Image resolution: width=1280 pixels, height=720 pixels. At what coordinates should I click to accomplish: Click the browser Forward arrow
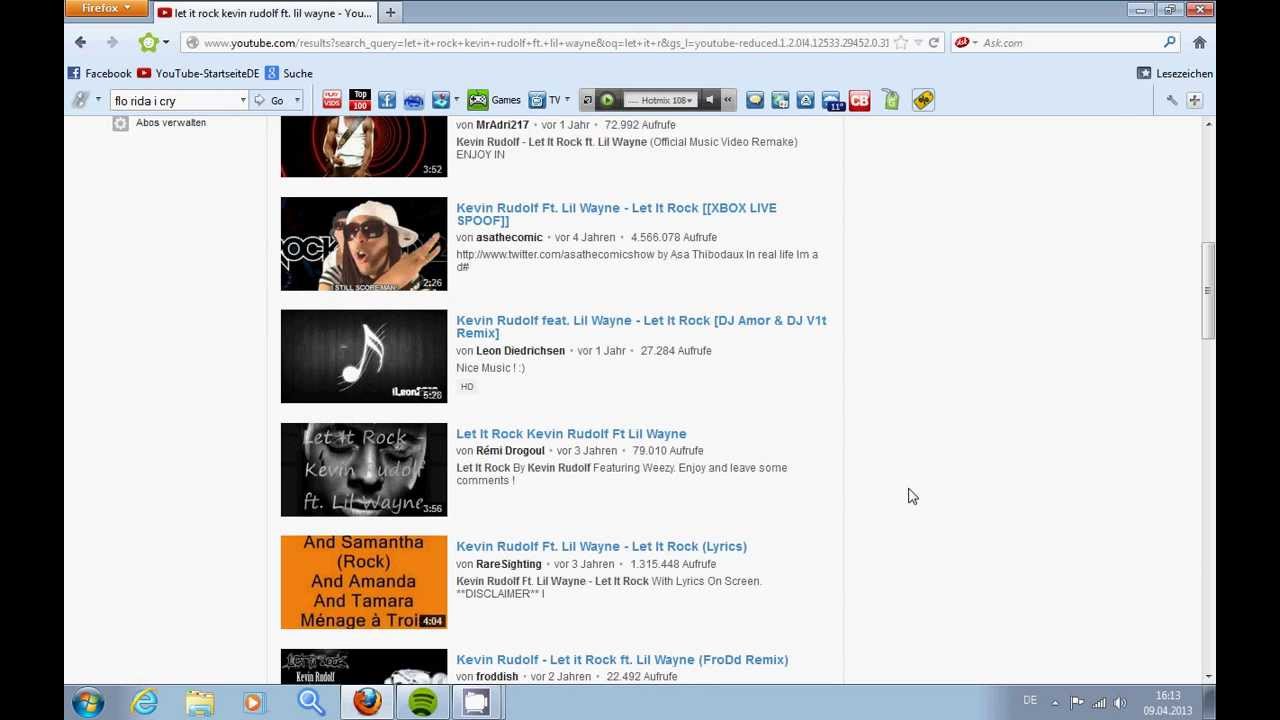click(112, 42)
